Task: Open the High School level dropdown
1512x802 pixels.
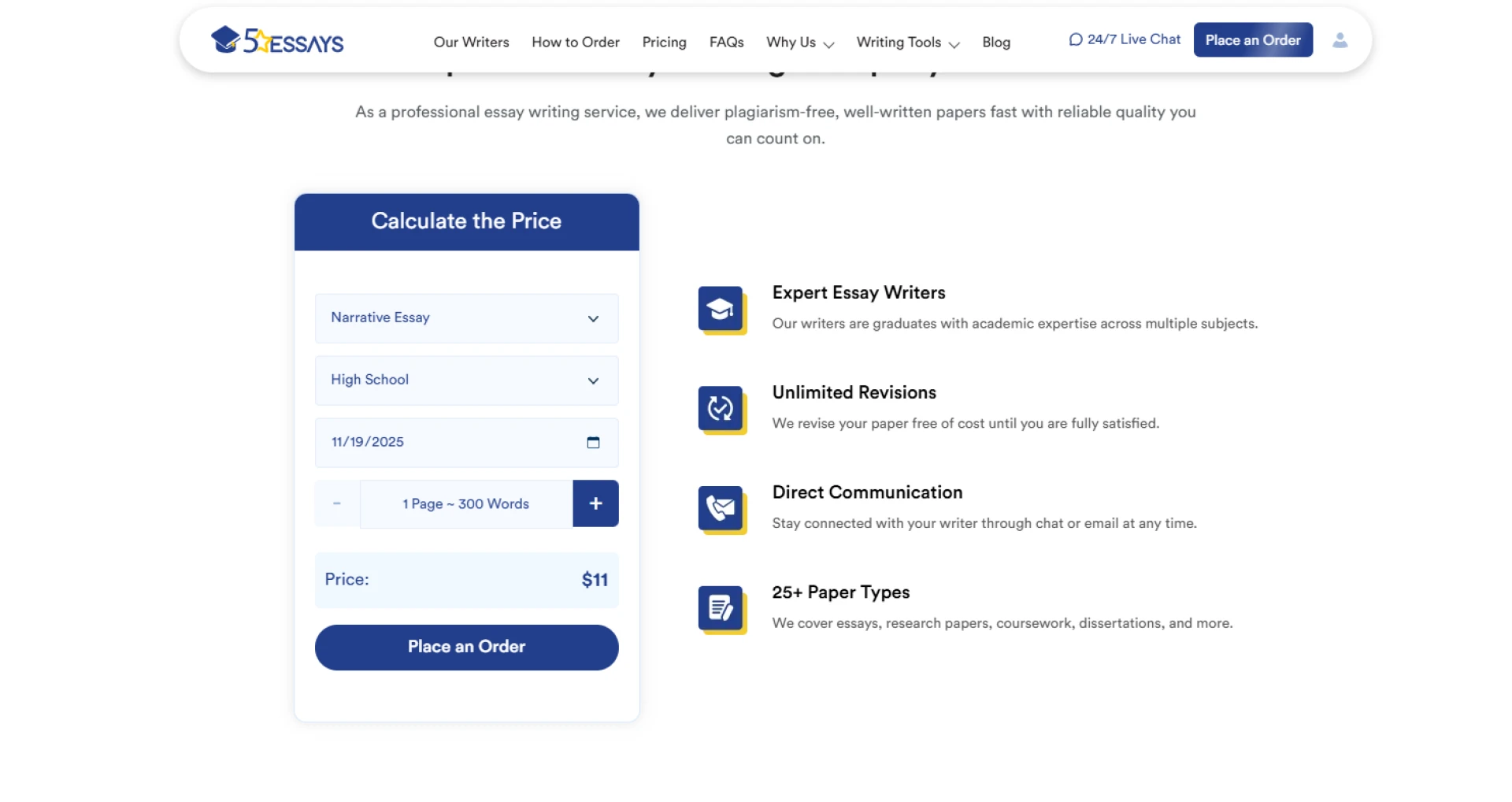Action: point(466,381)
